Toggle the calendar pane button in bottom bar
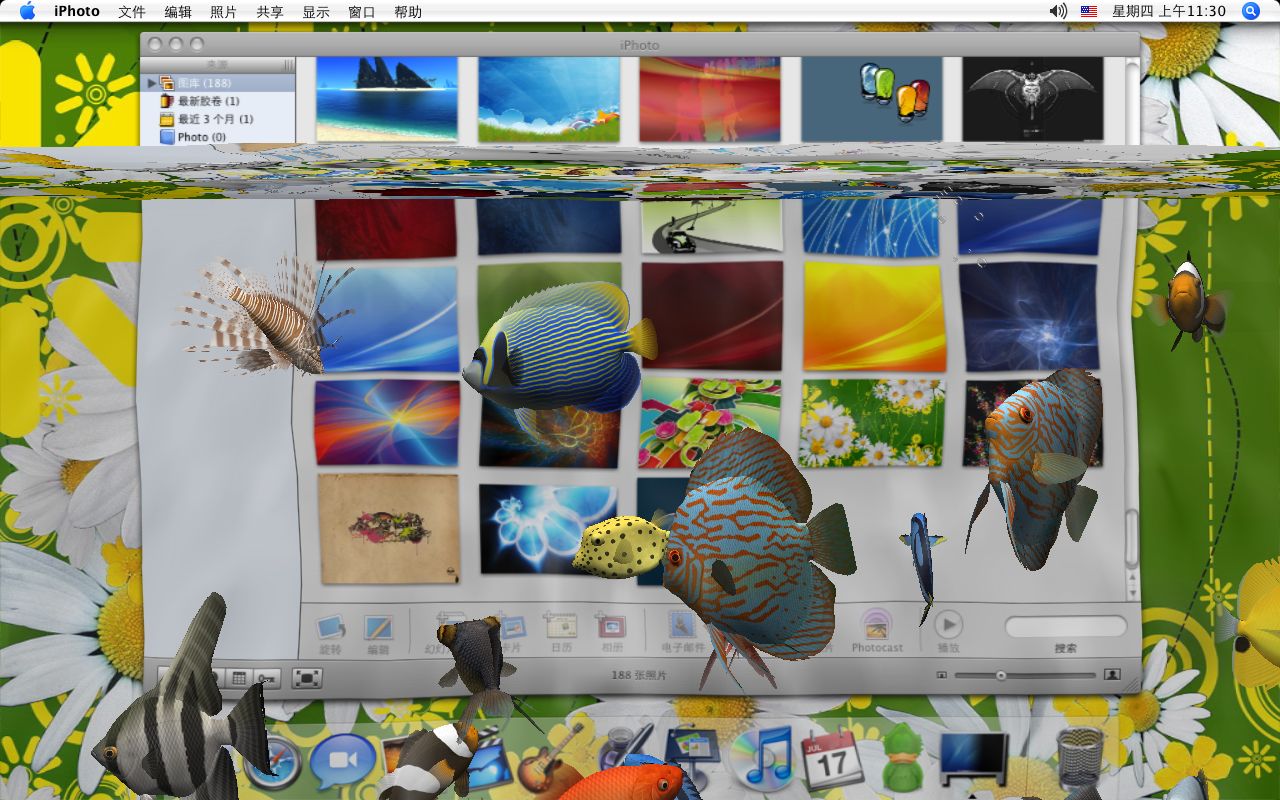The image size is (1280, 800). (239, 678)
